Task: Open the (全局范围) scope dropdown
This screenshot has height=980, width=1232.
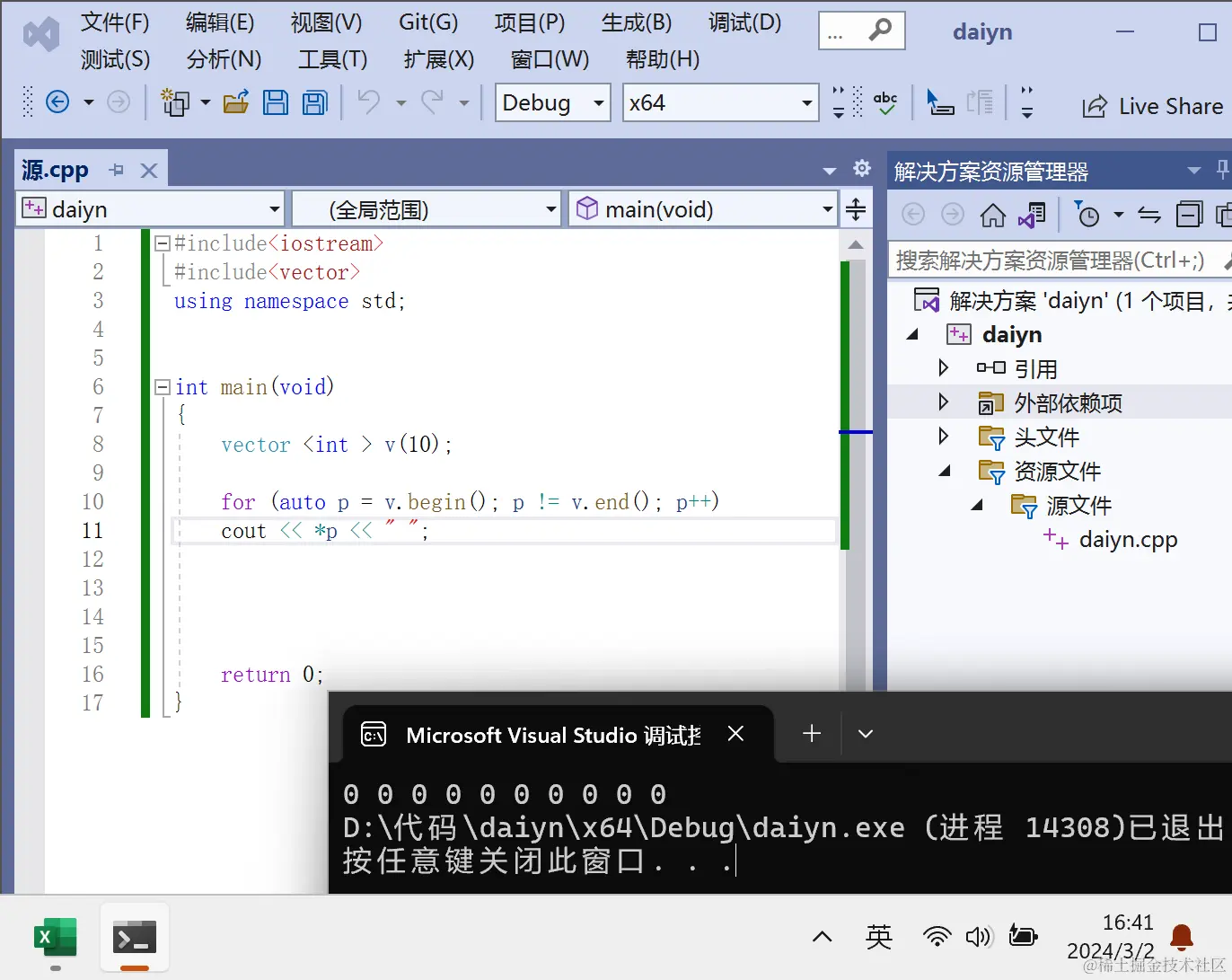Action: click(x=427, y=209)
